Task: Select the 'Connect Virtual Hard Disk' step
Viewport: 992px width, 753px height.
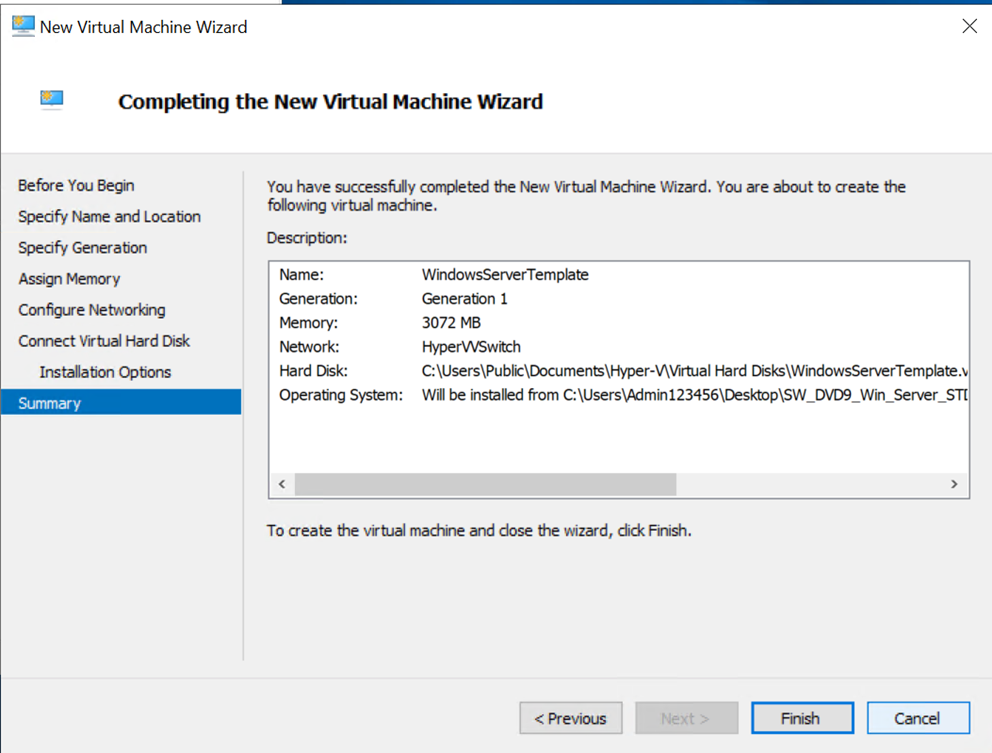Action: 104,341
